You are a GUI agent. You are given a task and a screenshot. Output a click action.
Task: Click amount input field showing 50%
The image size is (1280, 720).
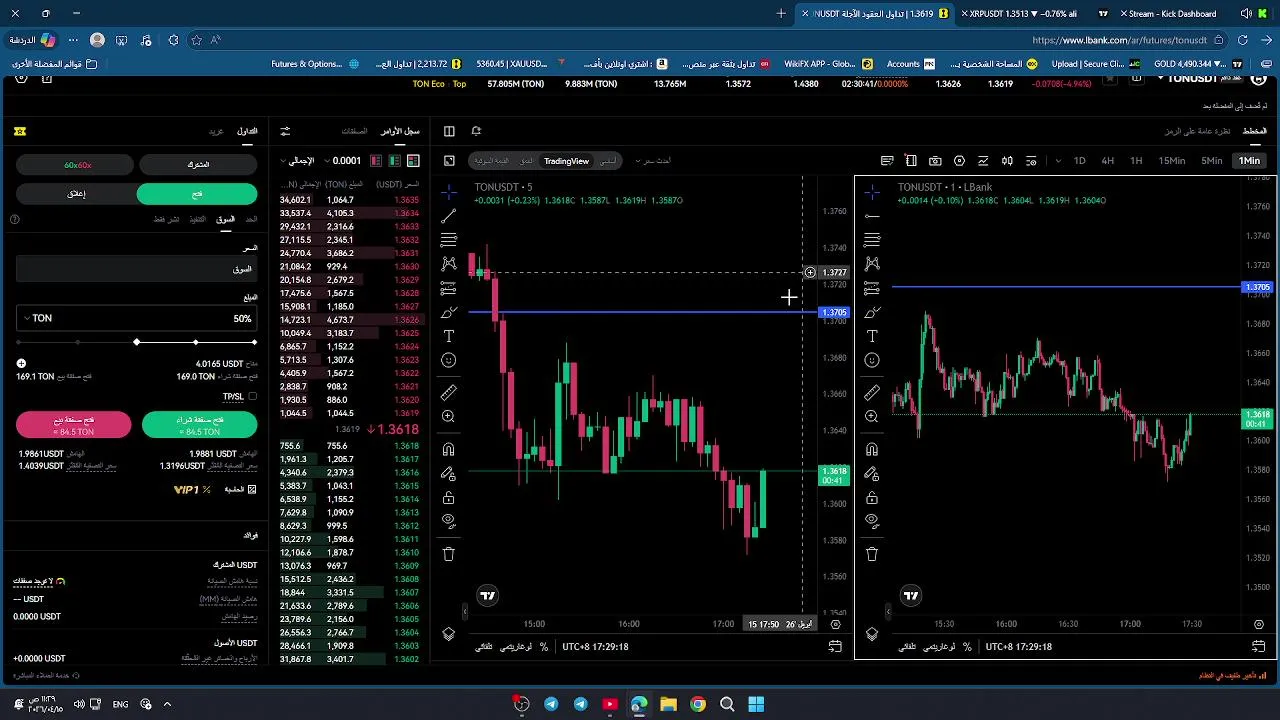(137, 318)
